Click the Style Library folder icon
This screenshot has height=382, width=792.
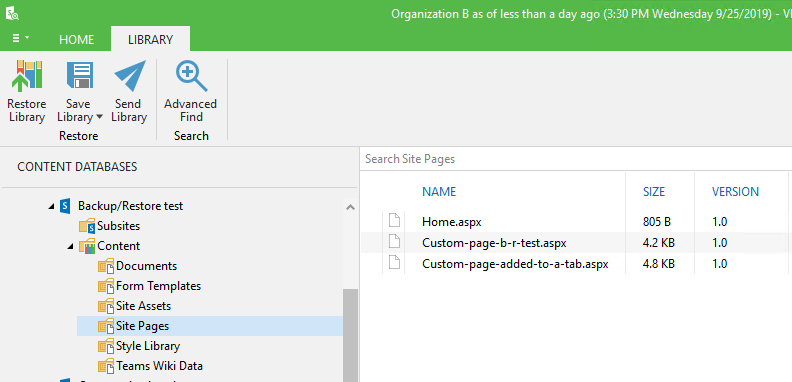click(x=106, y=346)
